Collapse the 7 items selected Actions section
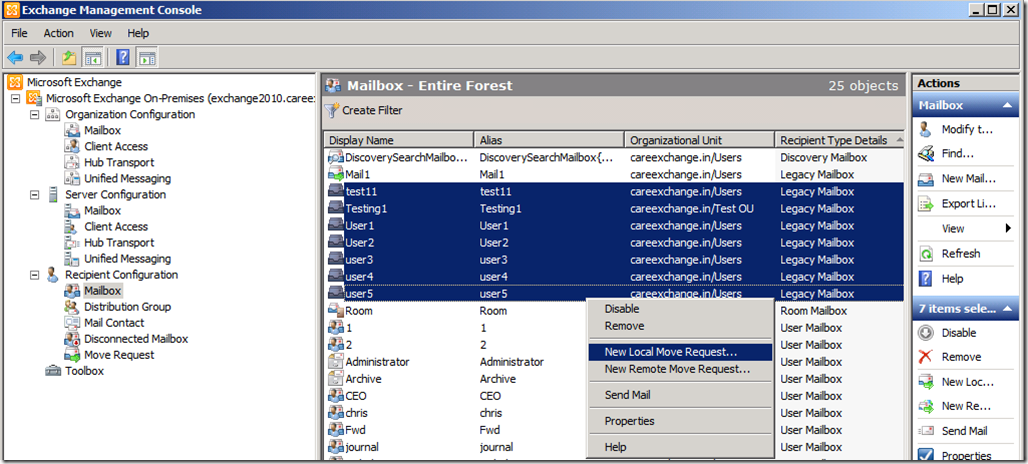This screenshot has height=464, width=1028. 1006,308
